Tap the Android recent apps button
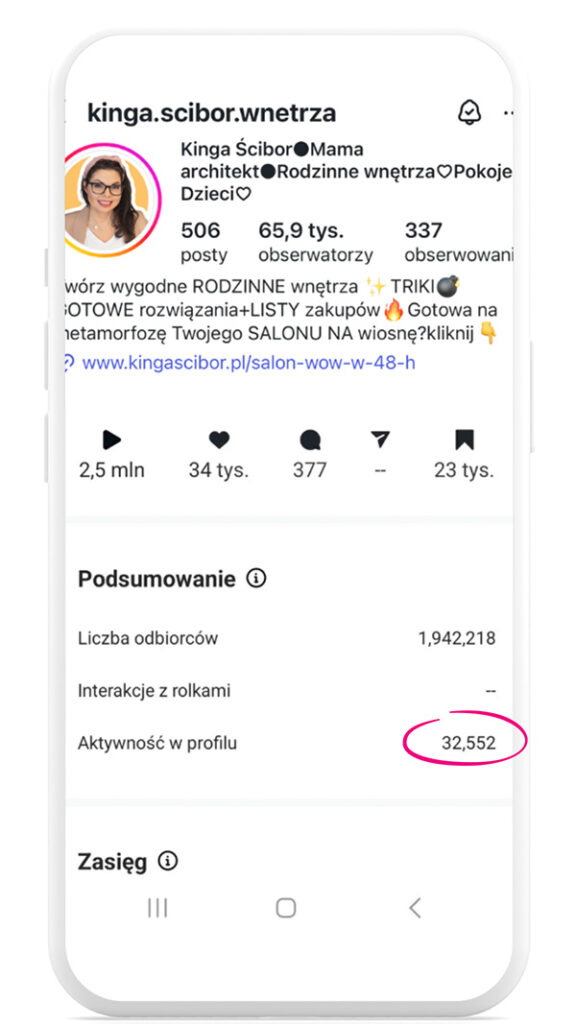This screenshot has height=1024, width=576. pyautogui.click(x=157, y=908)
